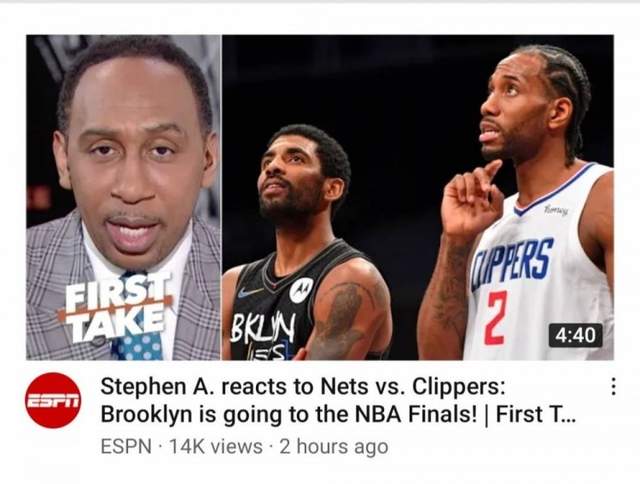Click the BKLYN lettering on black jersey
Screen dimensions: 640x484
(263, 329)
